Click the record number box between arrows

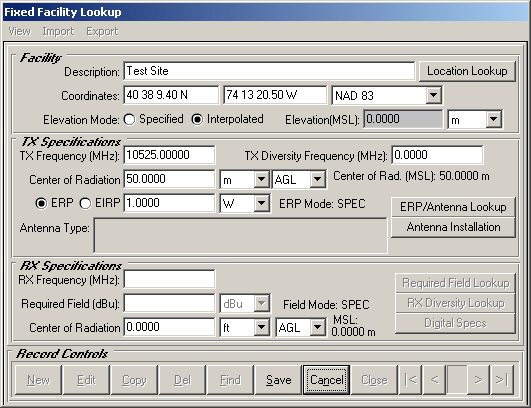pos(456,380)
